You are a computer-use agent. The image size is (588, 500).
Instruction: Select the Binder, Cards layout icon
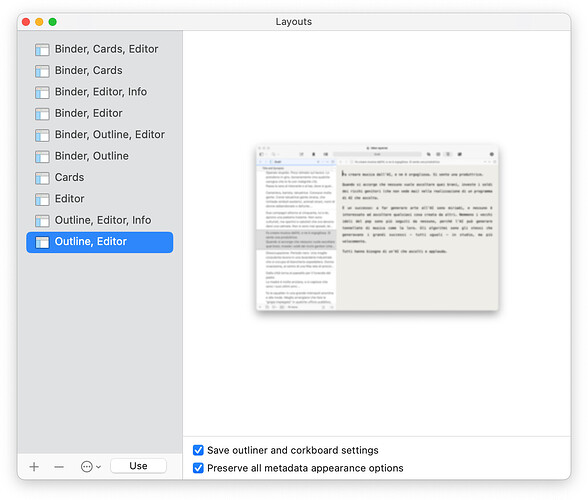pos(42,71)
